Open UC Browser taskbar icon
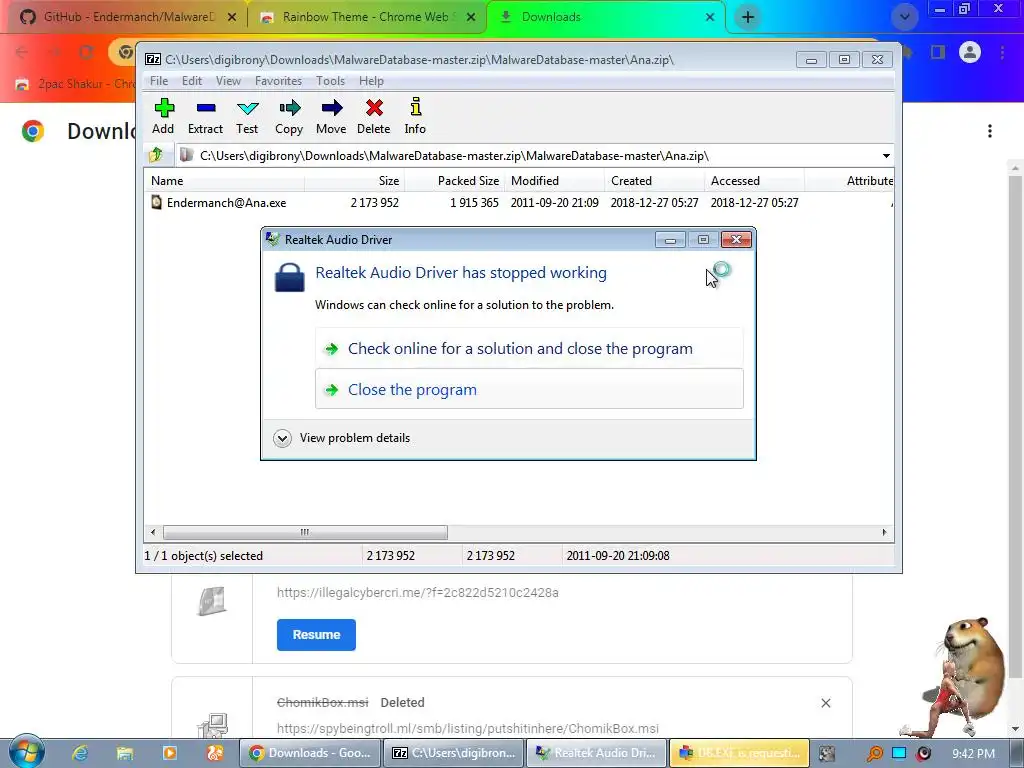This screenshot has width=1024, height=768. pos(214,753)
